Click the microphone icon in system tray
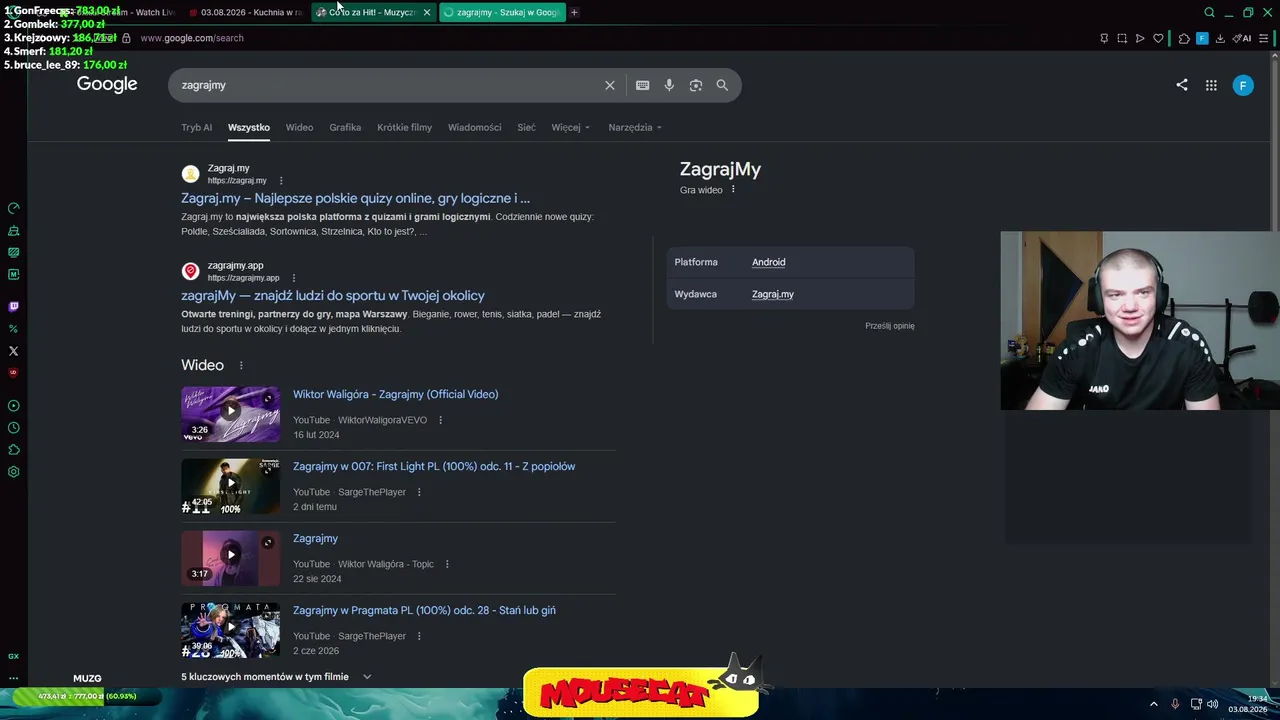Image resolution: width=1280 pixels, height=720 pixels. pos(1175,704)
